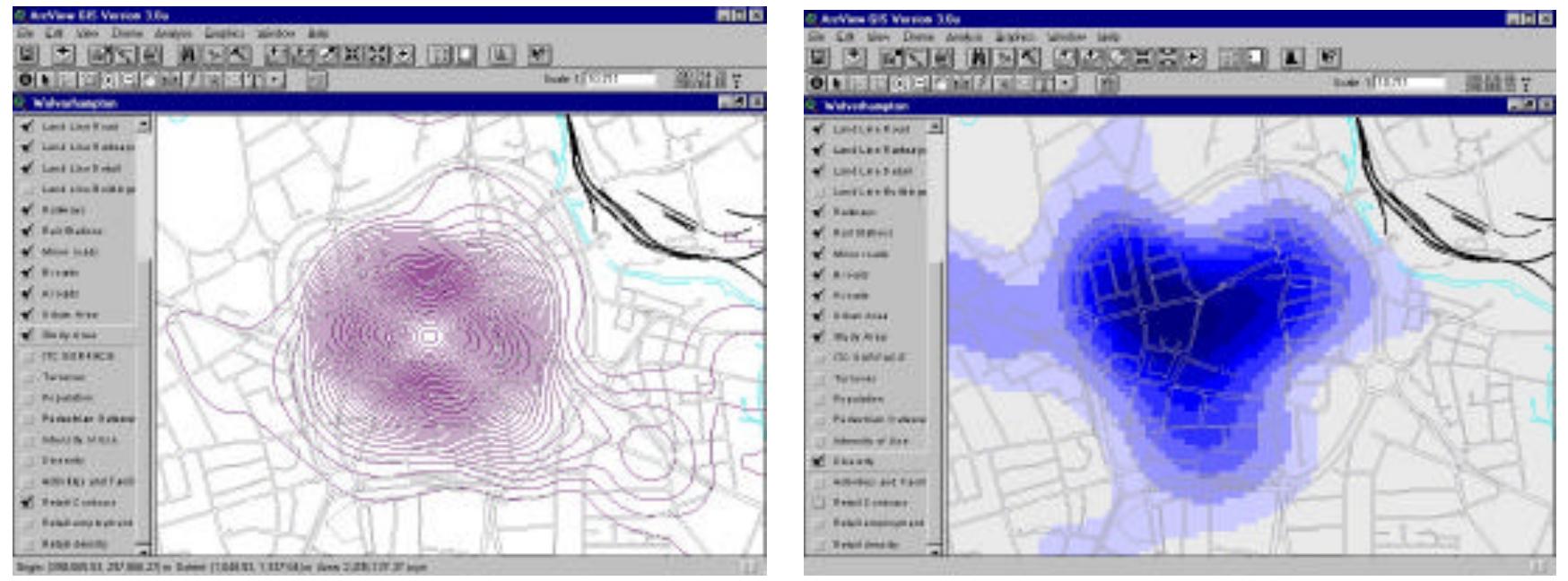Click Zoom to Full Extent button, left window
The image size is (1568, 581).
click(278, 55)
